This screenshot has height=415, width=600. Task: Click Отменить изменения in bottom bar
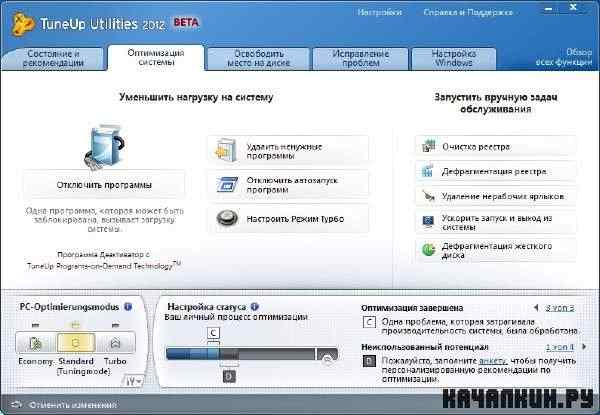click(x=73, y=405)
